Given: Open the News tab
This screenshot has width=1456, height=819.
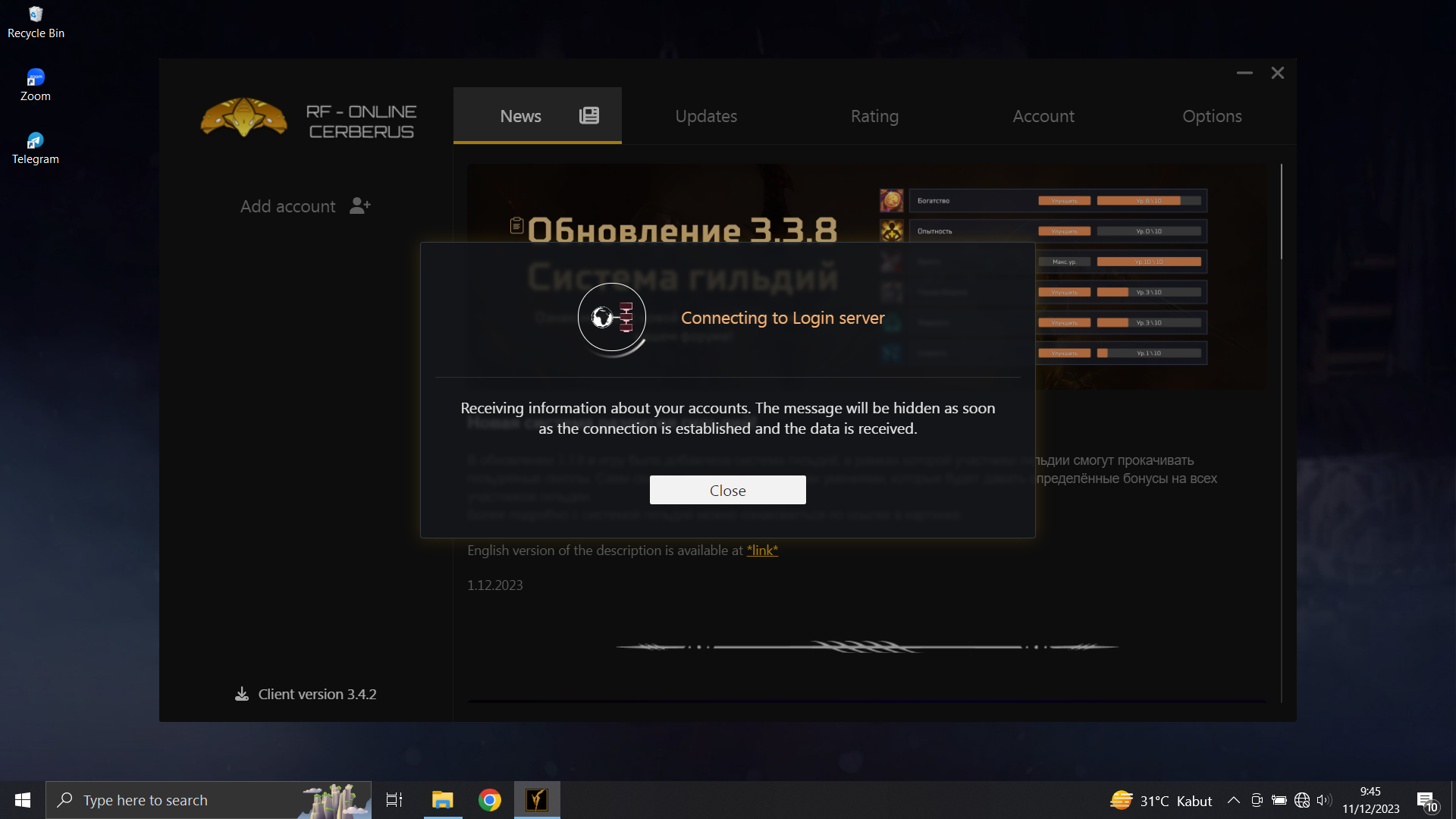Looking at the screenshot, I should [x=538, y=115].
